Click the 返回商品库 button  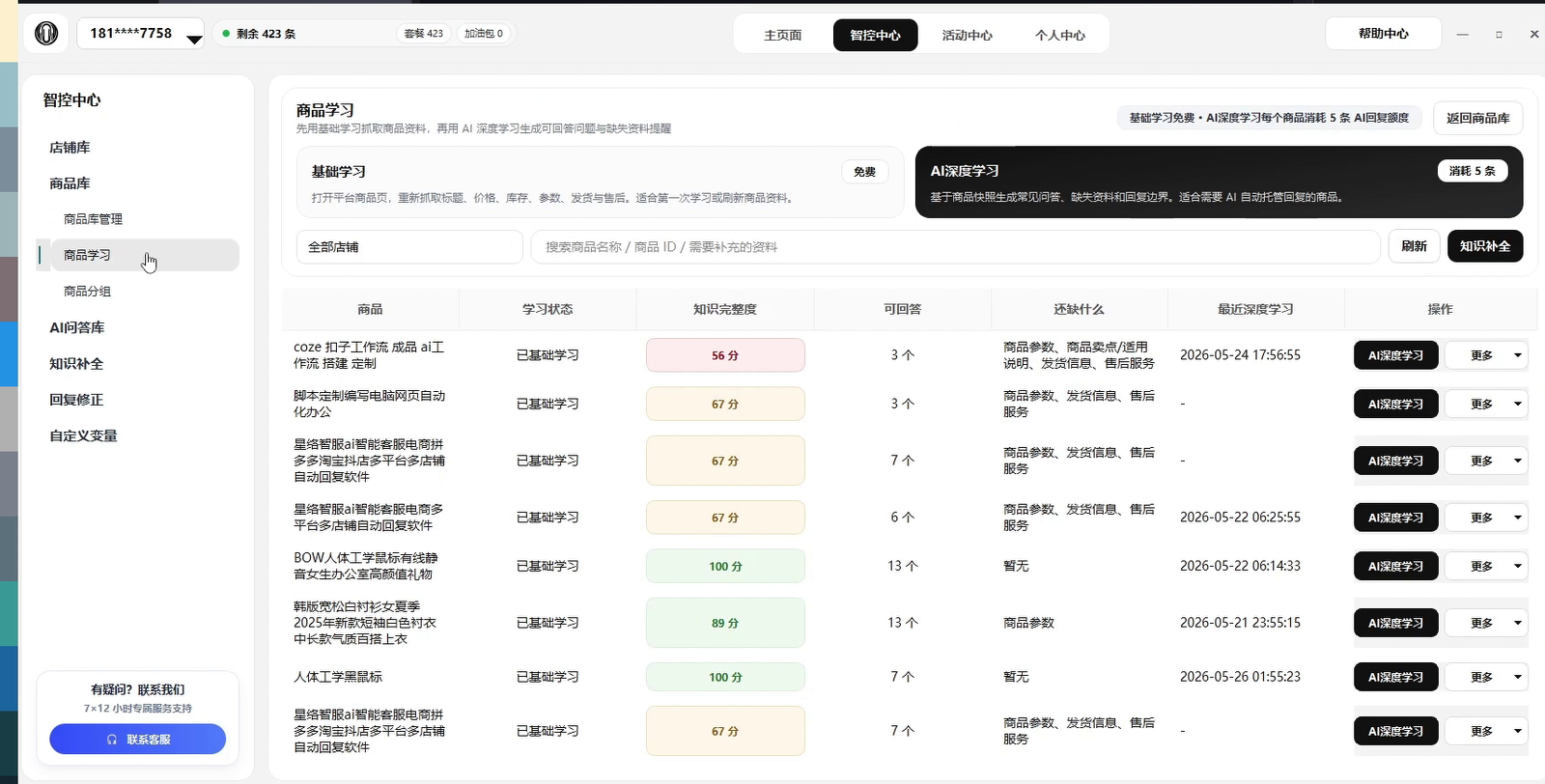pos(1477,118)
